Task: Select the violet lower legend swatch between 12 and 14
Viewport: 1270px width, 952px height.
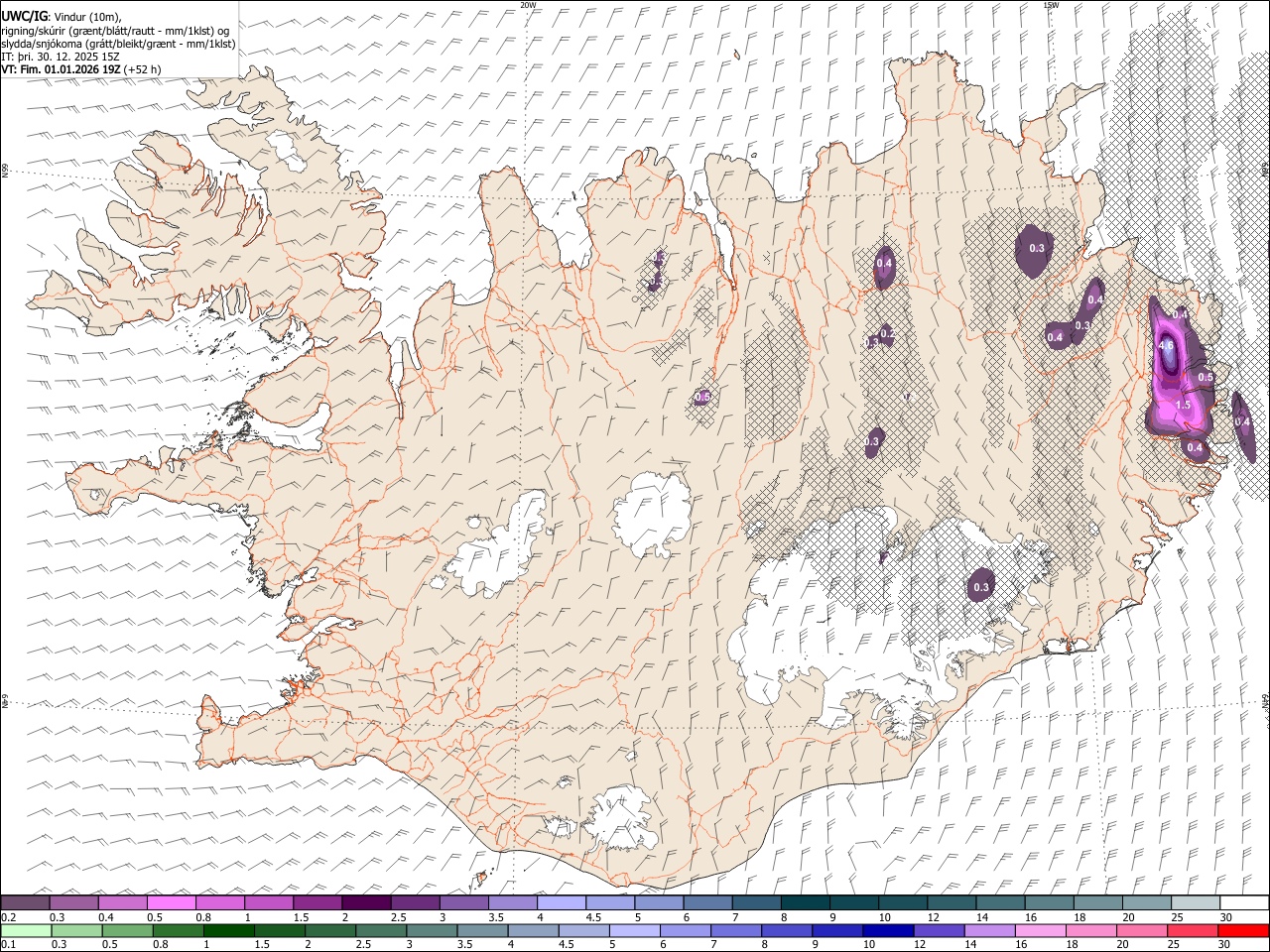Action: 938,930
